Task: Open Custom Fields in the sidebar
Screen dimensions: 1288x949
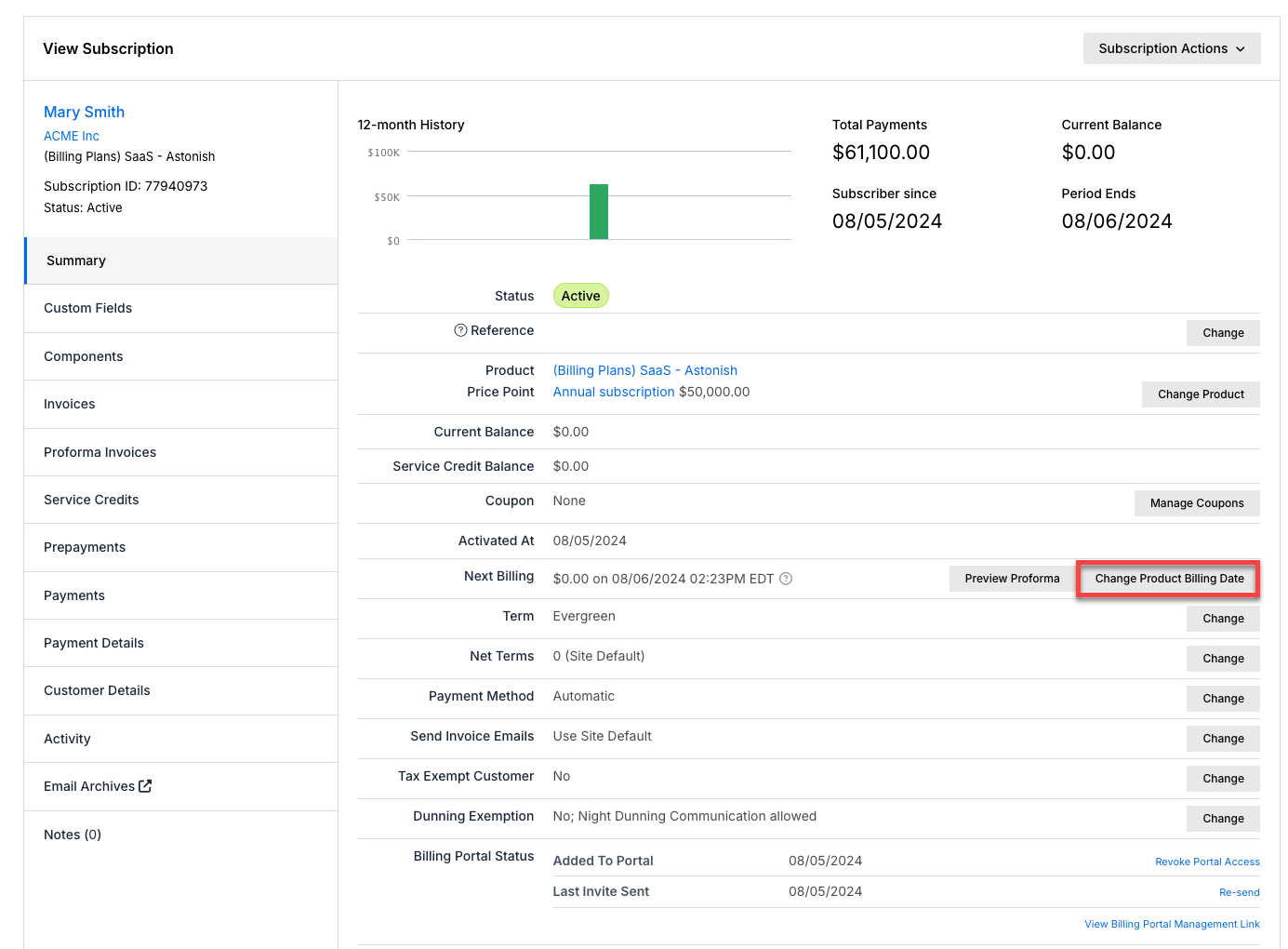Action: pyautogui.click(x=181, y=308)
